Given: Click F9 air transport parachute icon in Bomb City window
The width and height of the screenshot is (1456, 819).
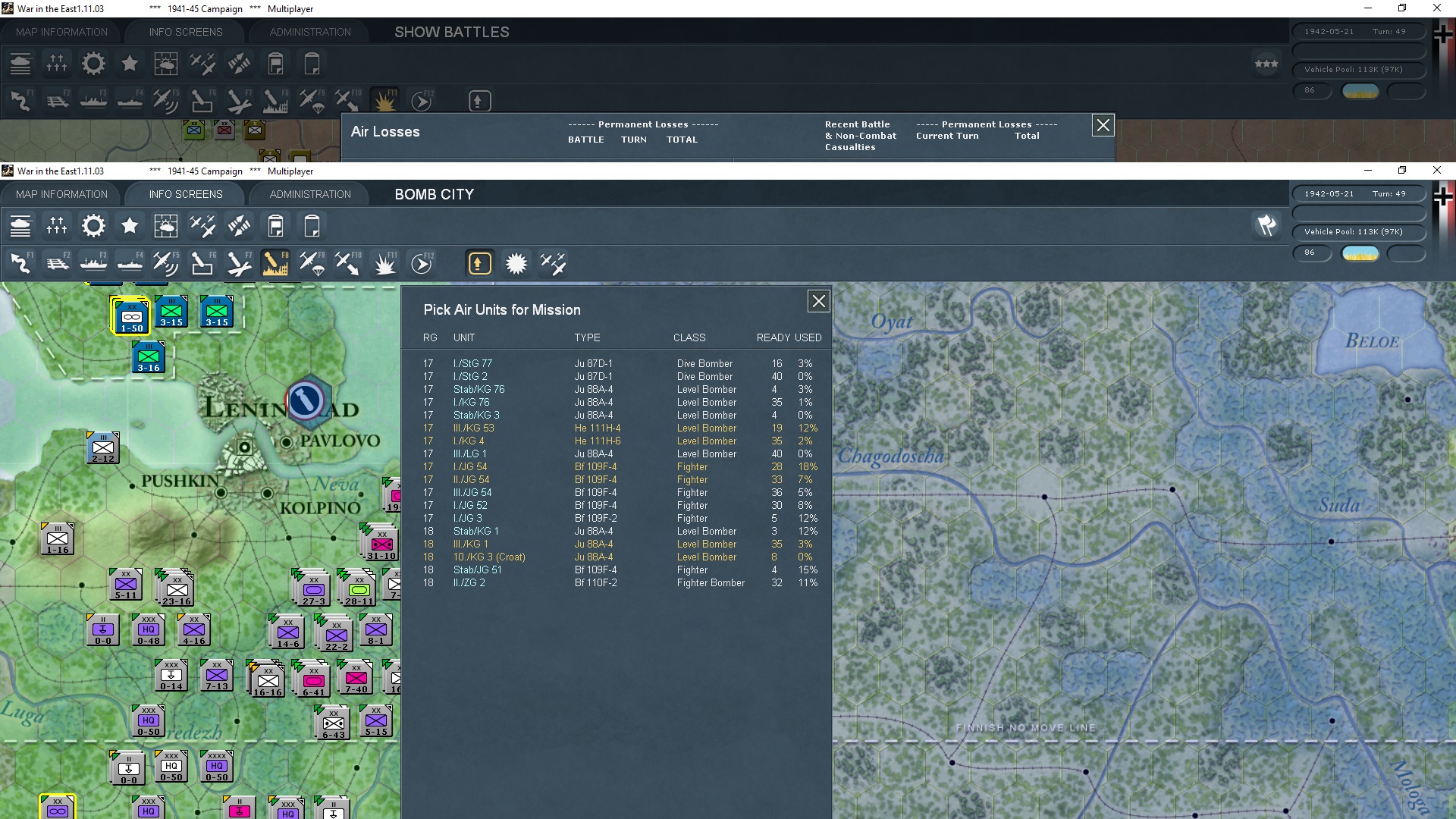Looking at the screenshot, I should click(x=312, y=263).
